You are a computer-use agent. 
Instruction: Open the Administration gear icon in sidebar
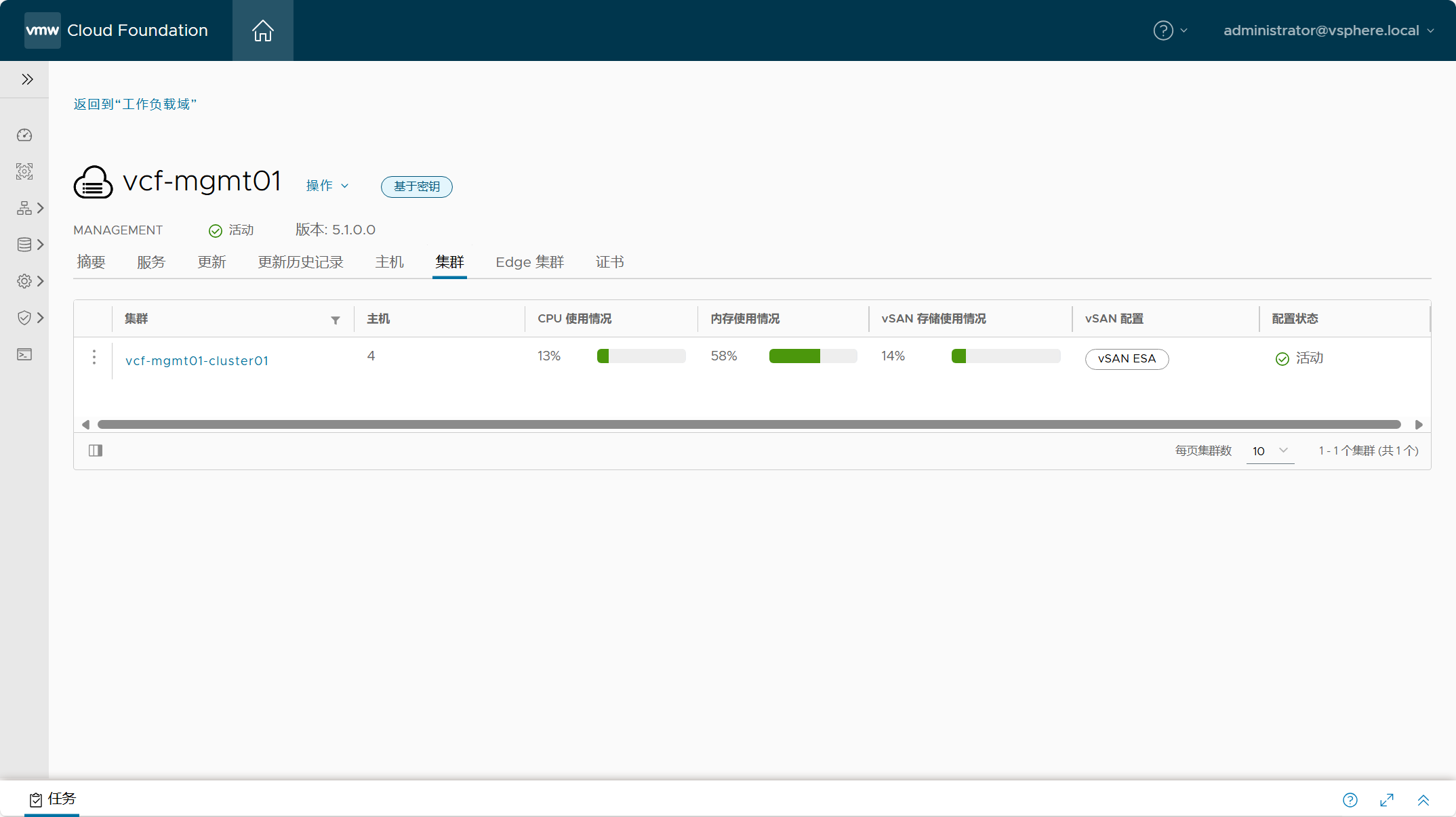point(24,281)
